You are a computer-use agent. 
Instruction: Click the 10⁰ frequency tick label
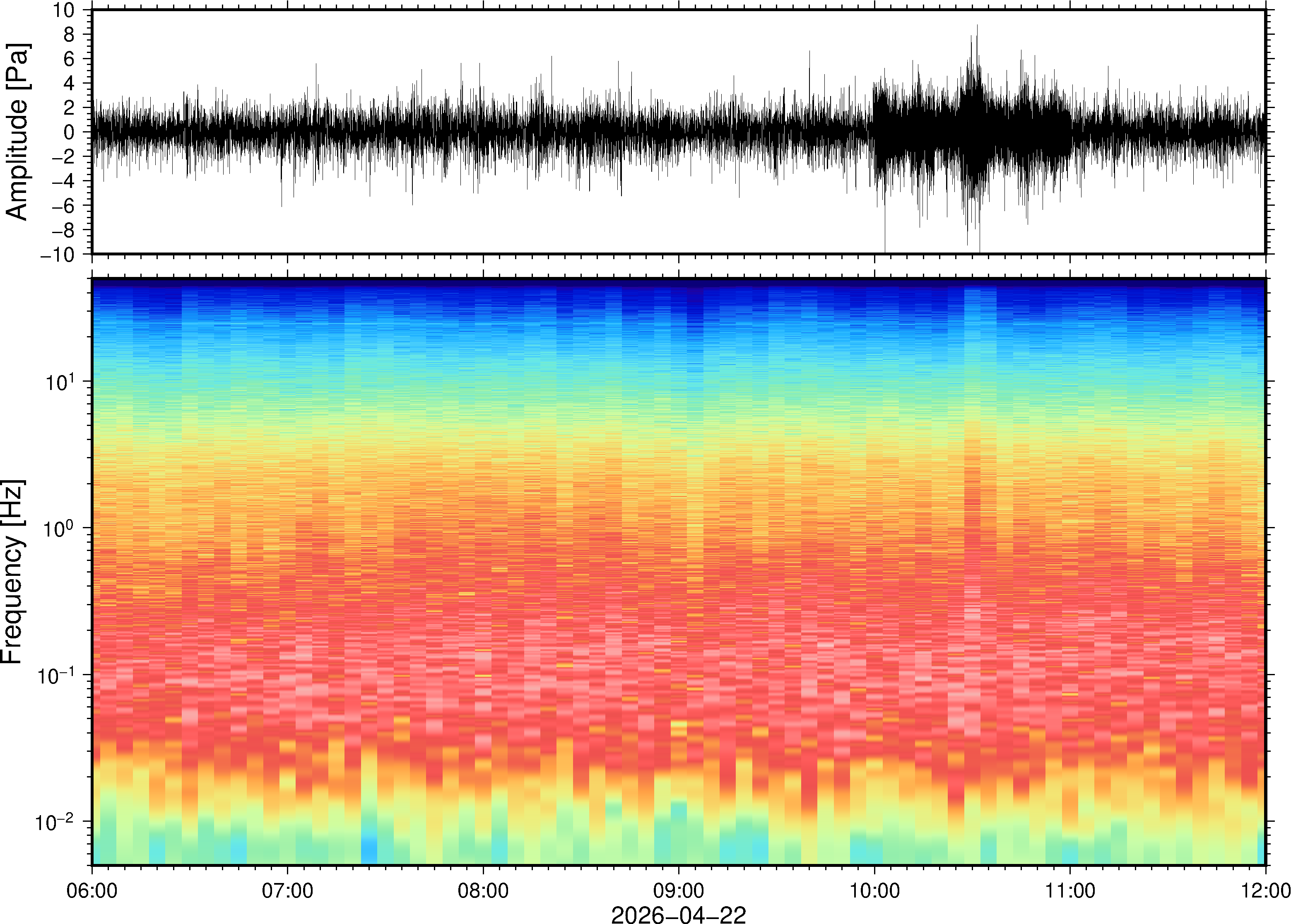coord(59,527)
